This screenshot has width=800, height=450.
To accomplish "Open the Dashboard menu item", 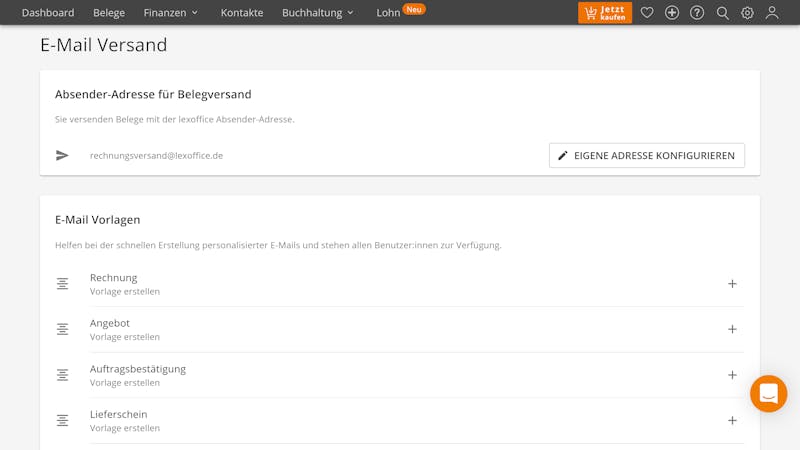I will pos(48,13).
